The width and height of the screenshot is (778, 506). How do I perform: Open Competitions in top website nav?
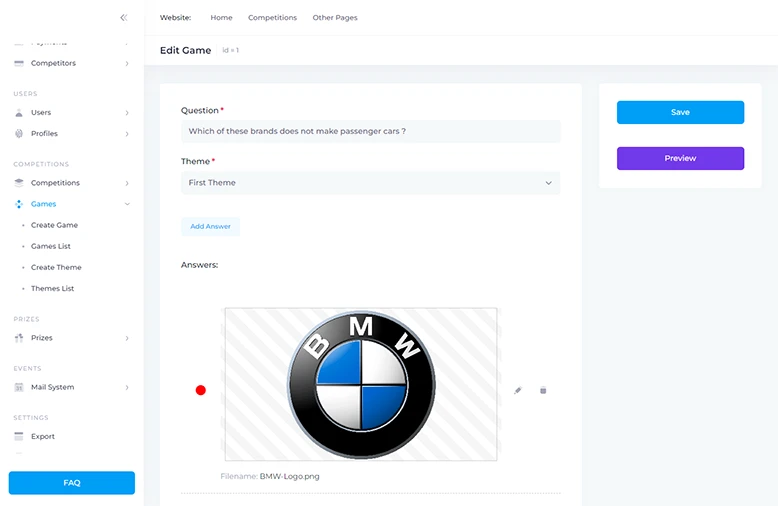tap(272, 17)
